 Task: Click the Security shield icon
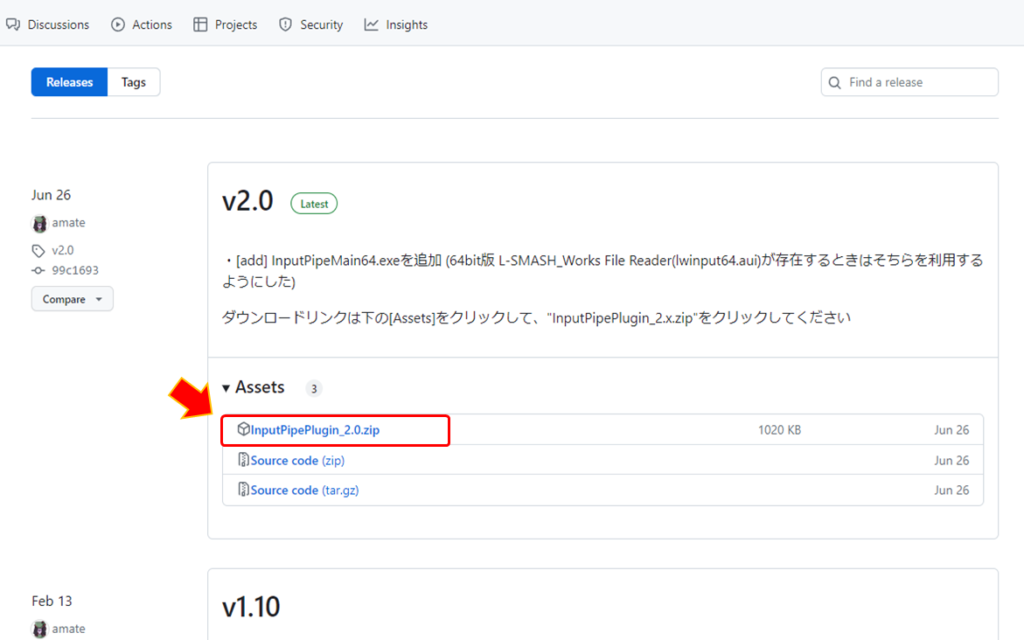pos(283,24)
